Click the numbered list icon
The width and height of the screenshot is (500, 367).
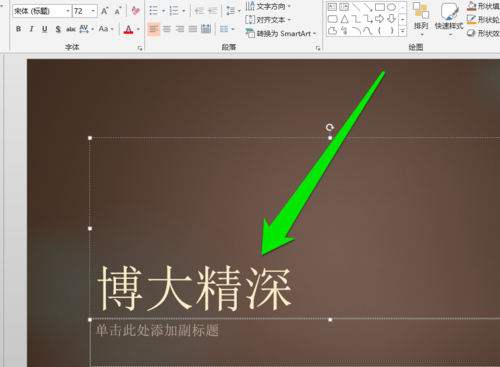[174, 11]
